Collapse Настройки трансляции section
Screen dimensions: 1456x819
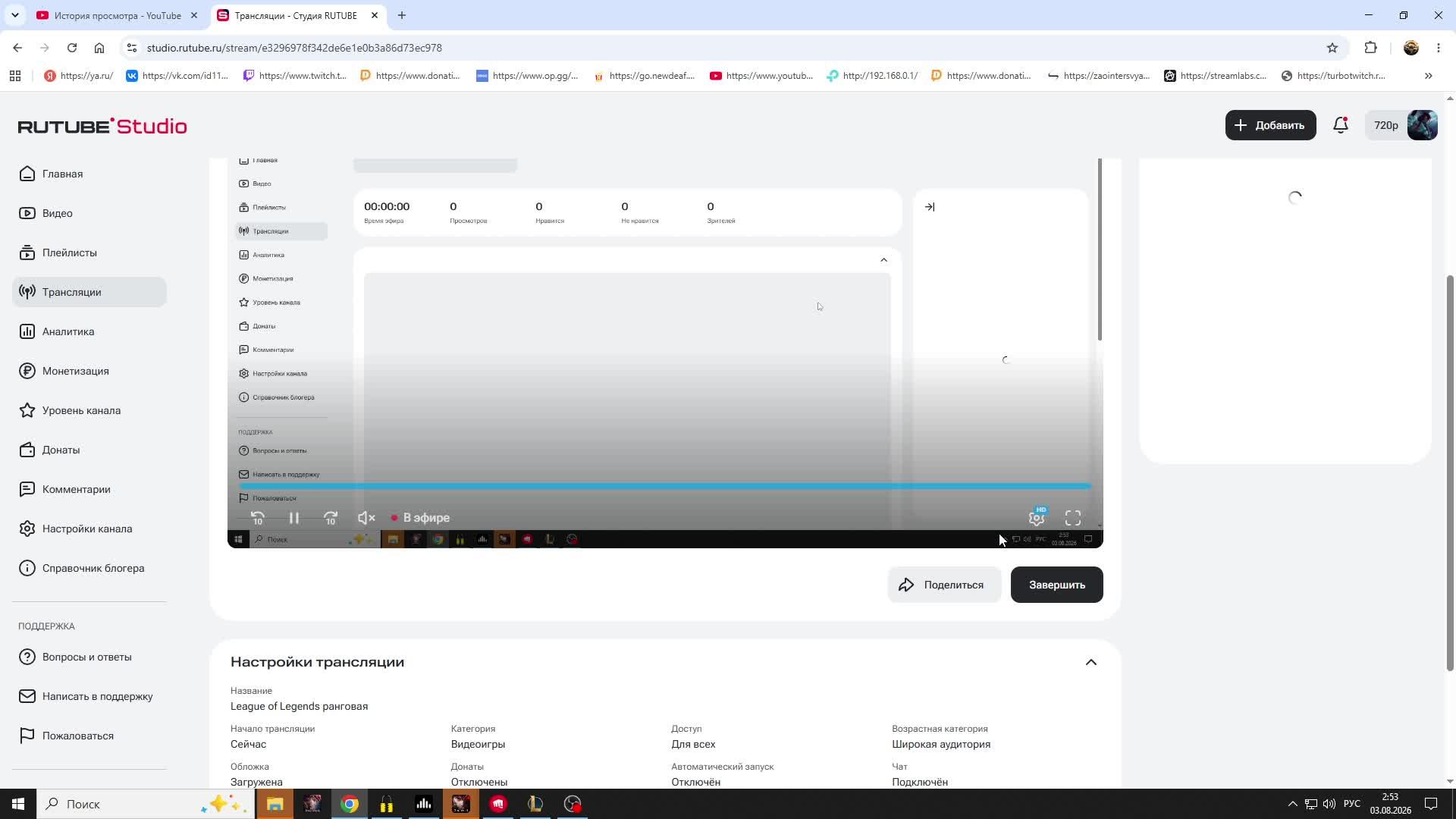pos(1091,662)
